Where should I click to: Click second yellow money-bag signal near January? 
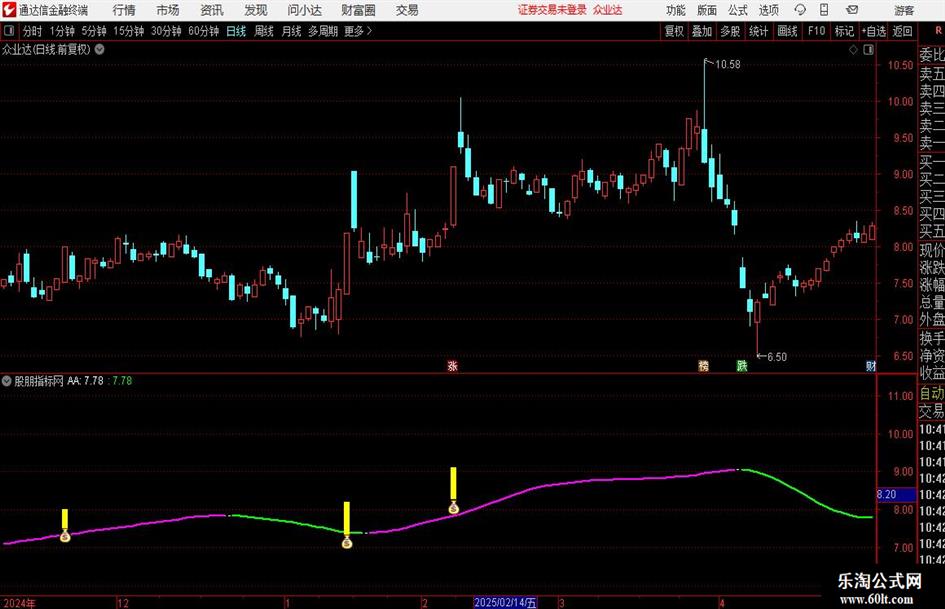347,542
